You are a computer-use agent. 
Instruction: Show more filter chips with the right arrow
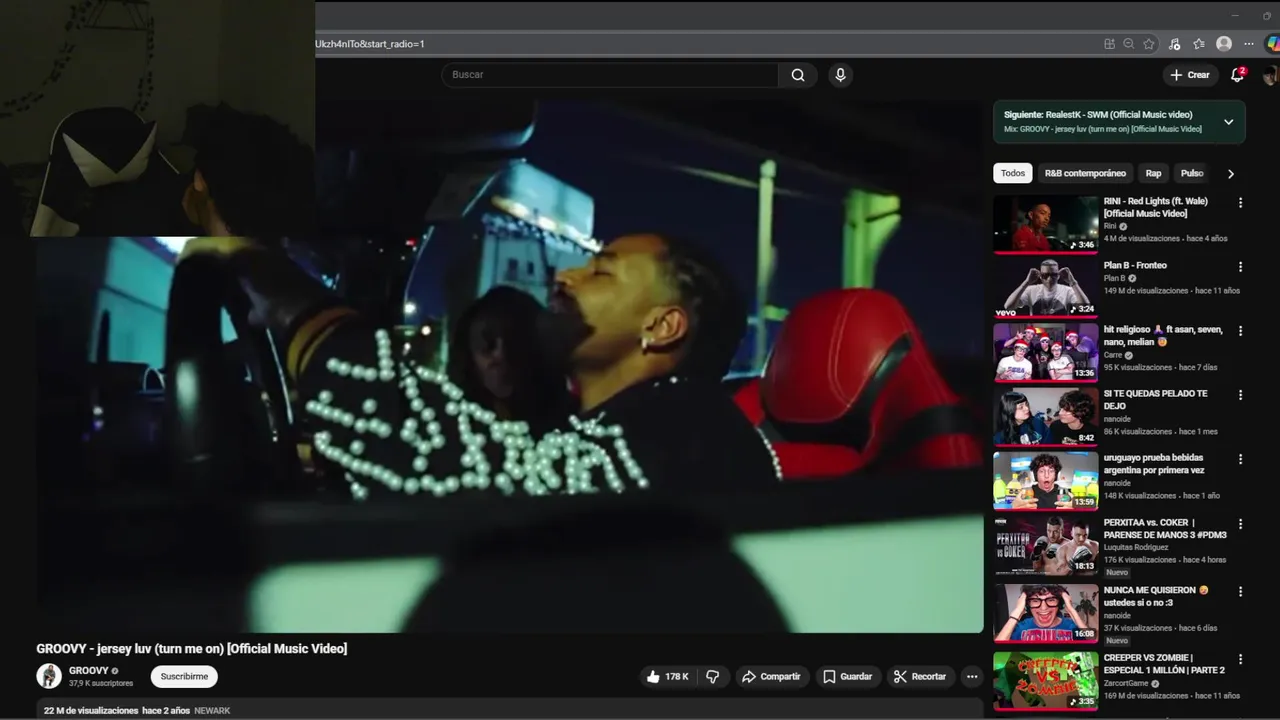pyautogui.click(x=1230, y=174)
